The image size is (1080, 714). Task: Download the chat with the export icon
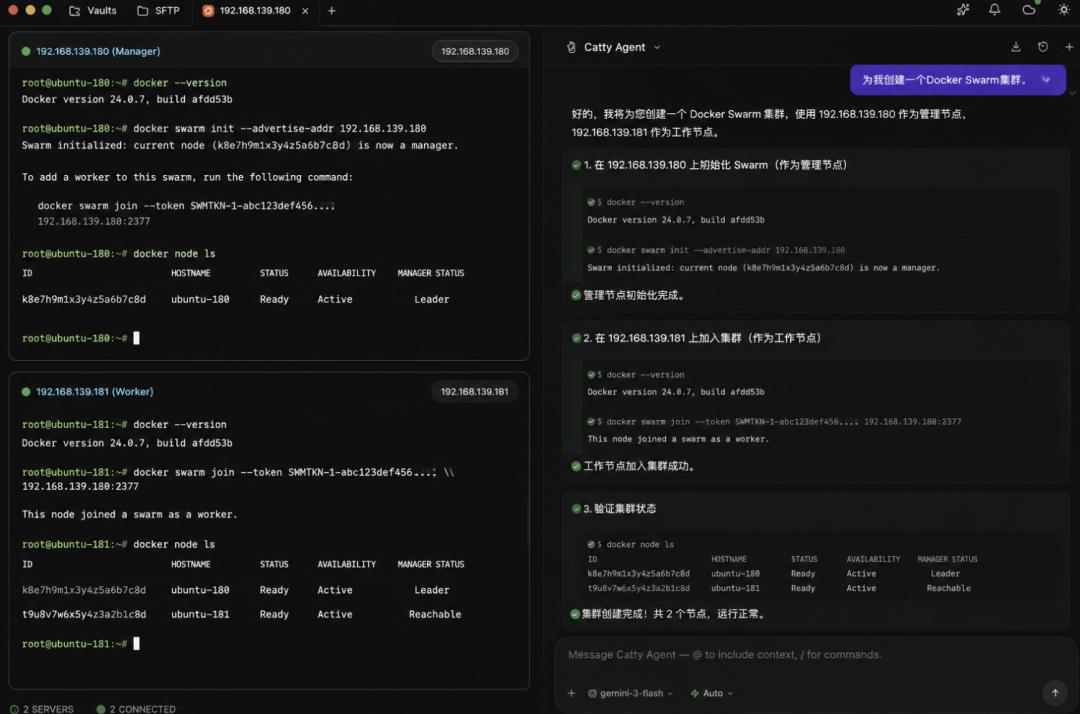tap(1015, 47)
